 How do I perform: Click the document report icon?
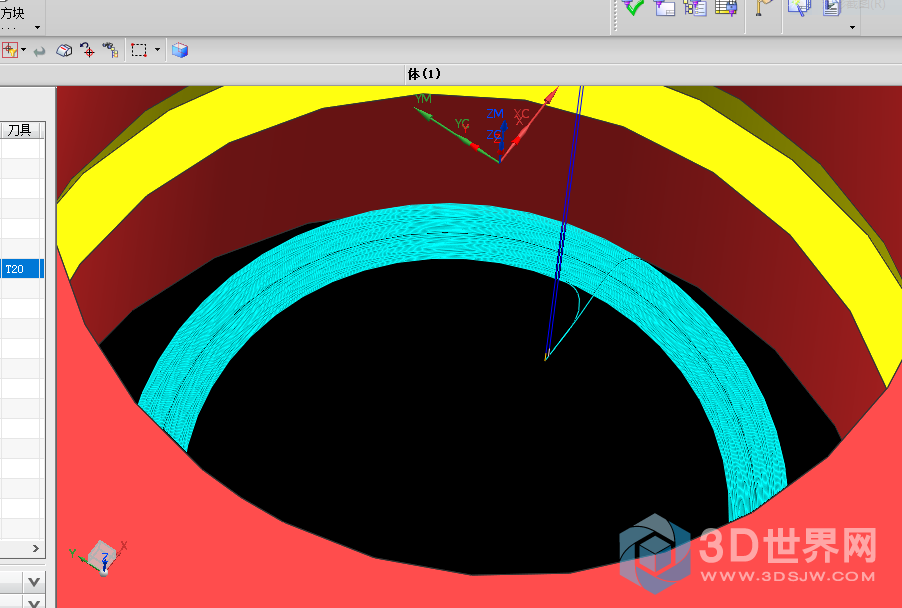click(832, 7)
